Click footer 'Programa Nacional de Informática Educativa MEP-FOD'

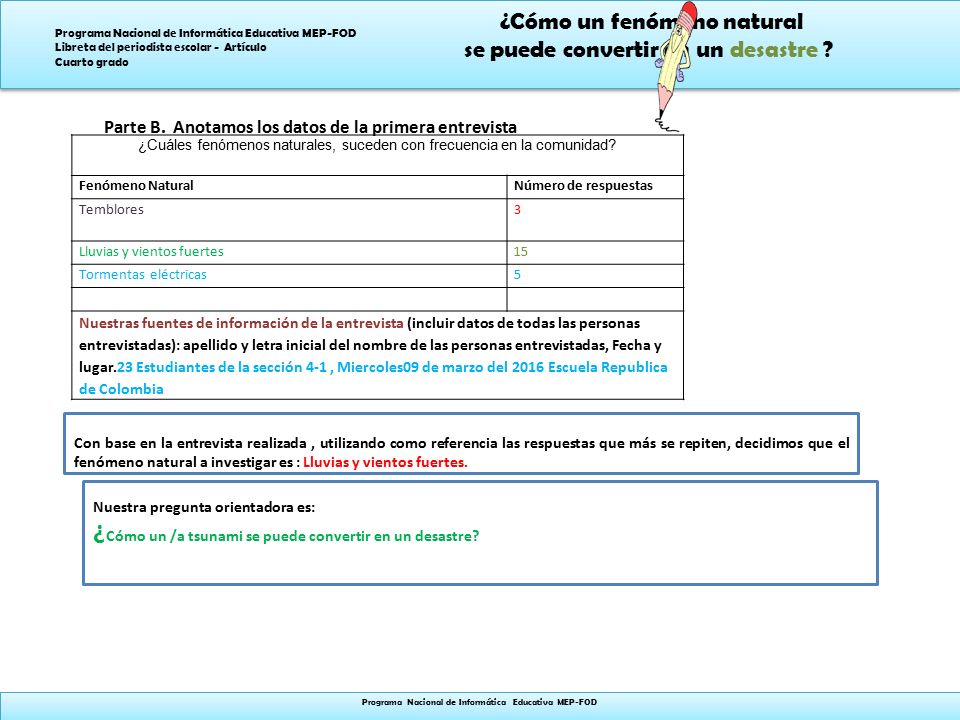click(479, 702)
